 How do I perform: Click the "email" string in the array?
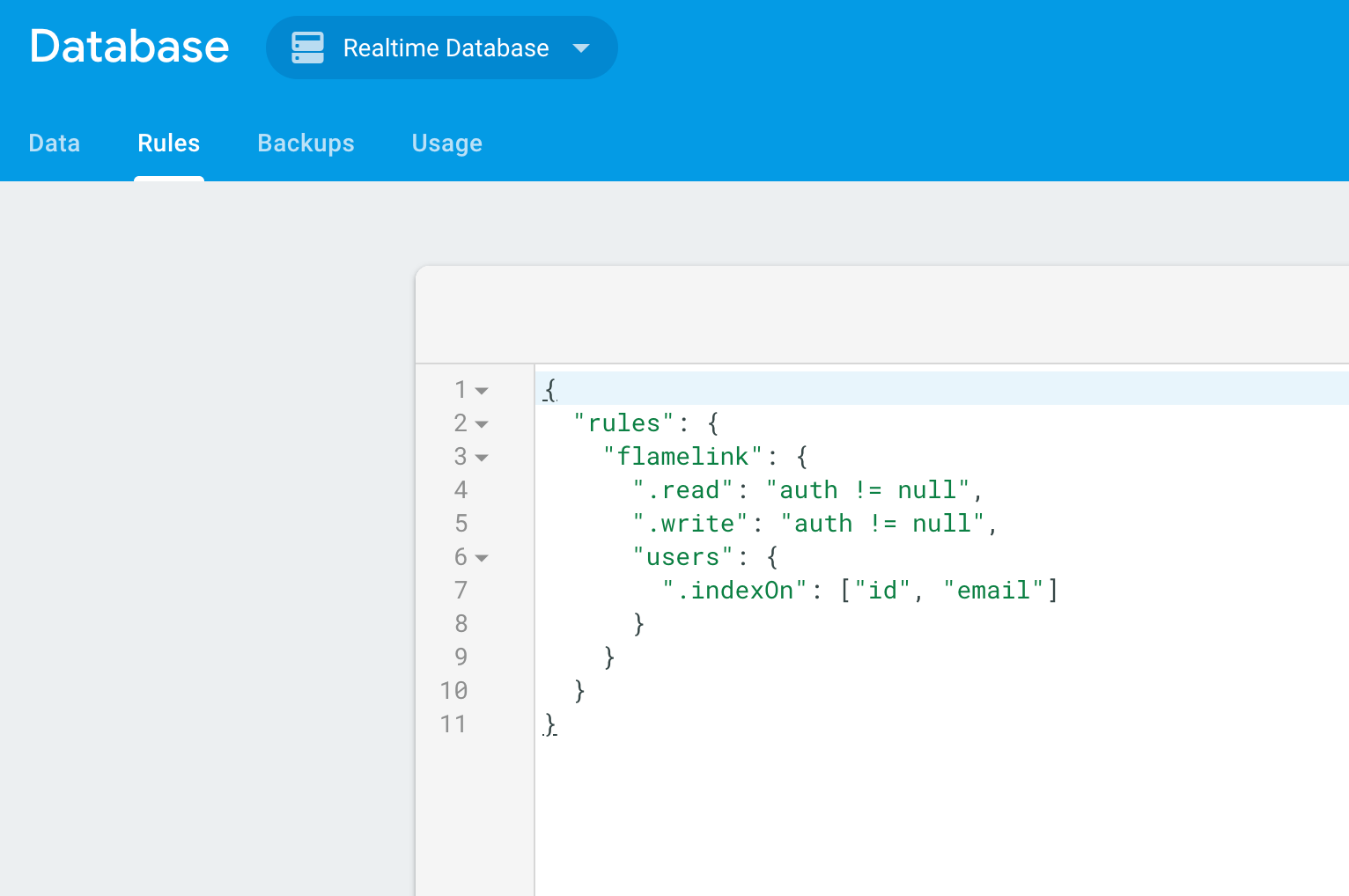point(995,590)
